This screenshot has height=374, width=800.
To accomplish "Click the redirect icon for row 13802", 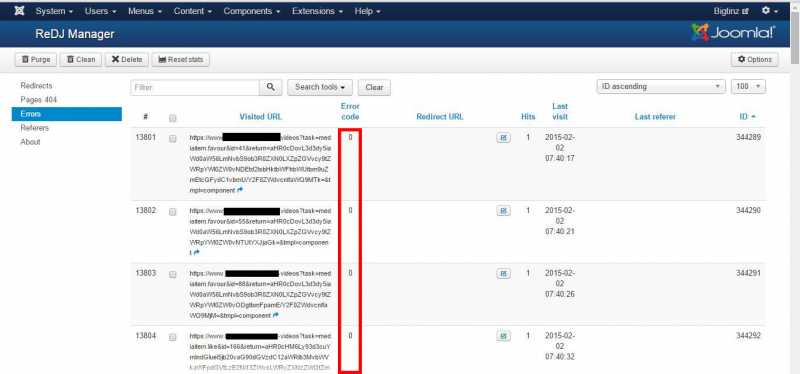I will pos(503,211).
